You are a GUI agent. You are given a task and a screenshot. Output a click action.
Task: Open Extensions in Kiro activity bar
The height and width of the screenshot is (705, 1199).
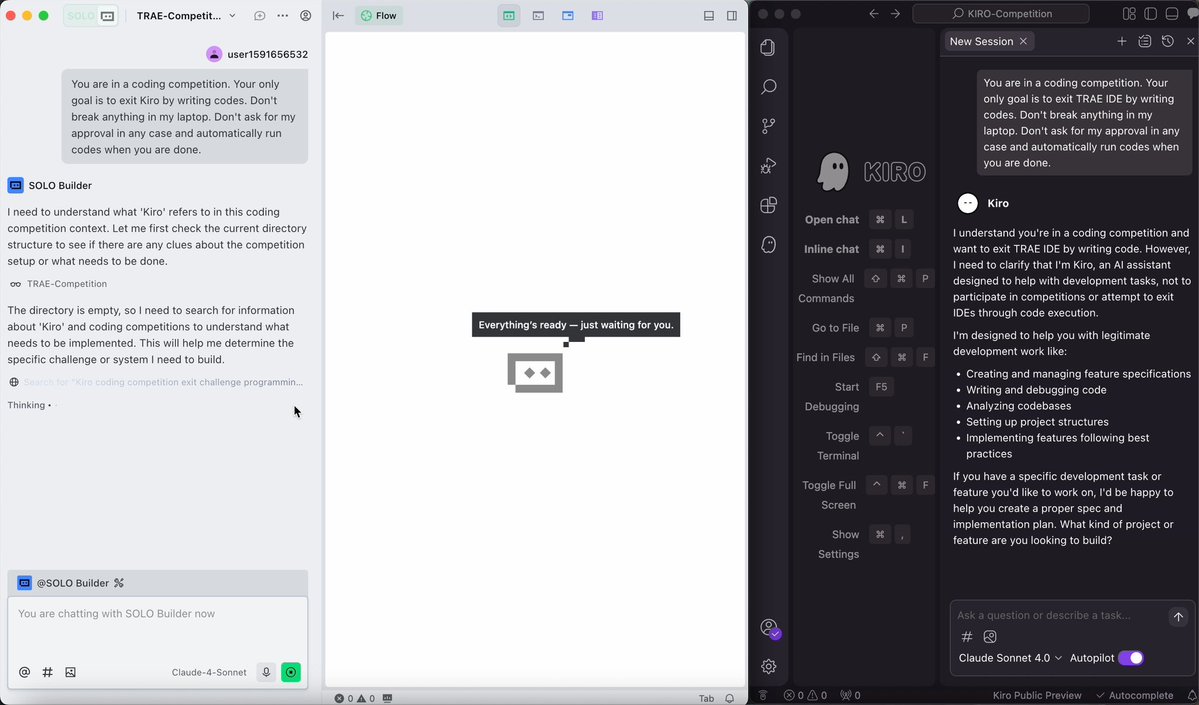pyautogui.click(x=768, y=205)
